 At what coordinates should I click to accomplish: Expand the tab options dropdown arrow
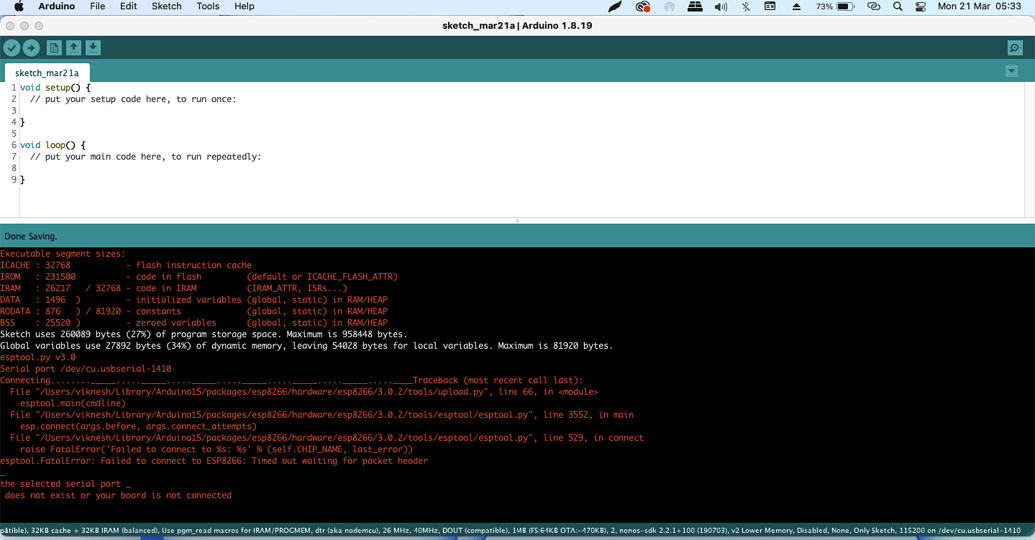pos(1011,71)
